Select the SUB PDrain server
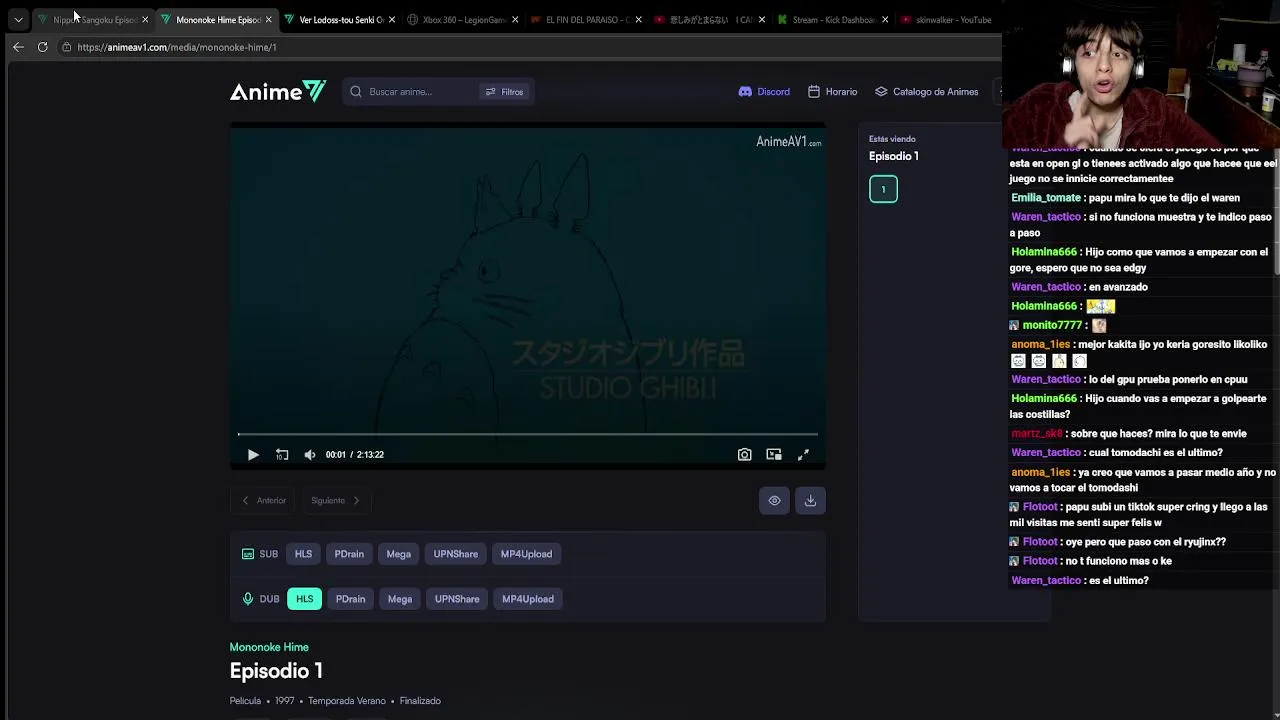The width and height of the screenshot is (1280, 720). point(349,554)
